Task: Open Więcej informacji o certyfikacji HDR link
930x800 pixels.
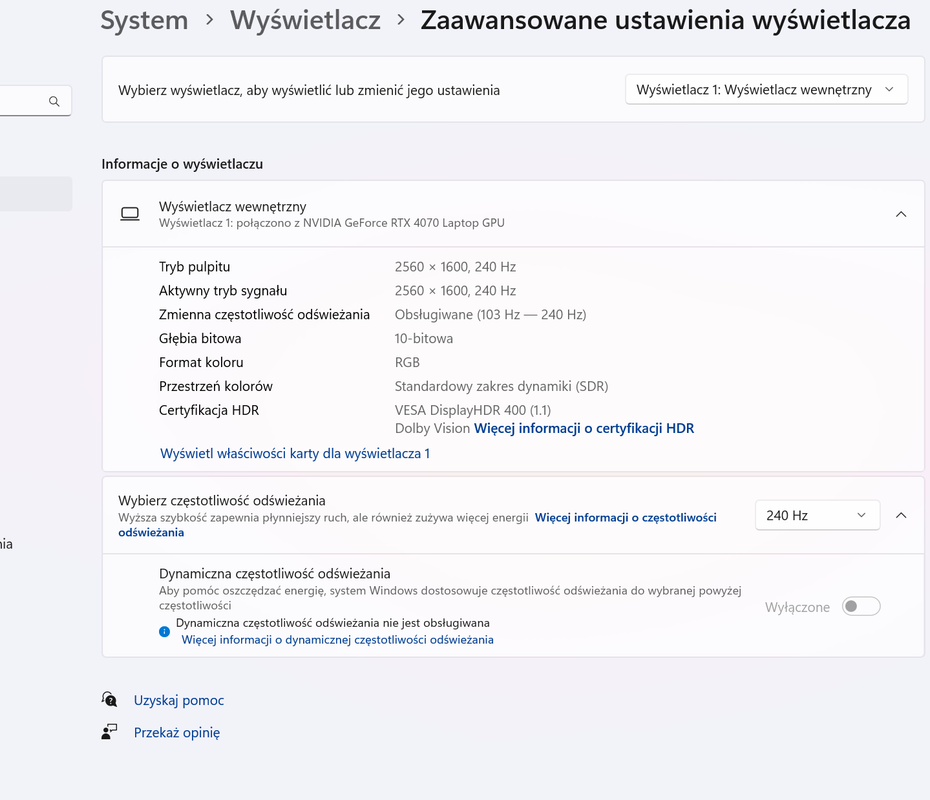Action: pyautogui.click(x=584, y=428)
